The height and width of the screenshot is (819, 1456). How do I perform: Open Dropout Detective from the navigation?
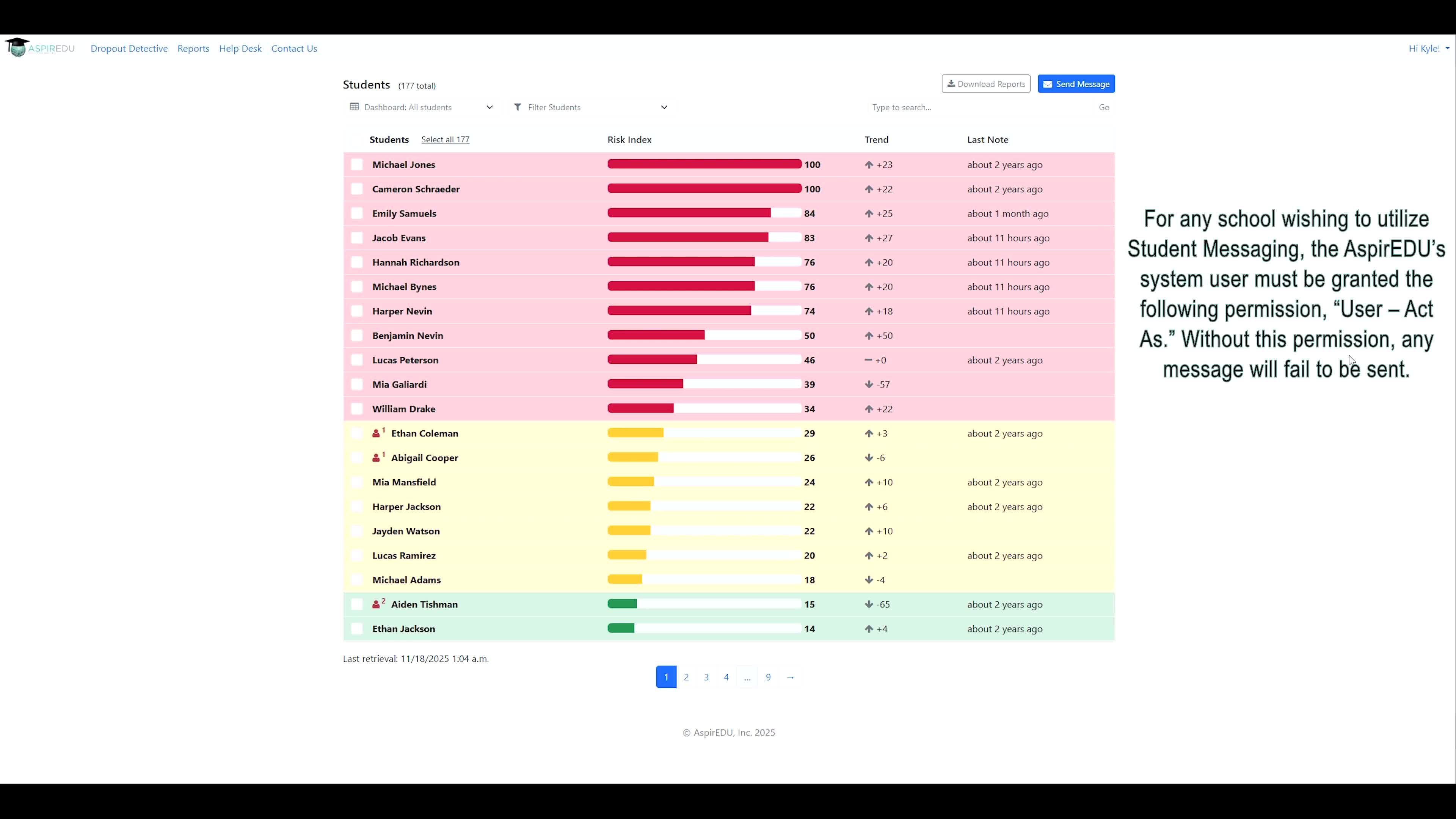tap(129, 49)
